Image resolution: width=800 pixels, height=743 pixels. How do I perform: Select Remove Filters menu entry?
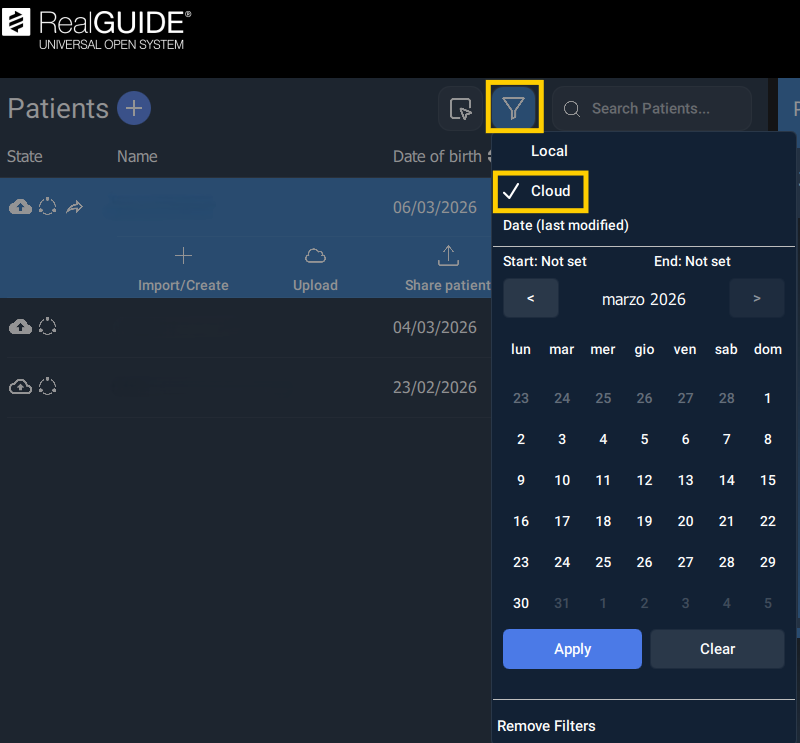(546, 726)
